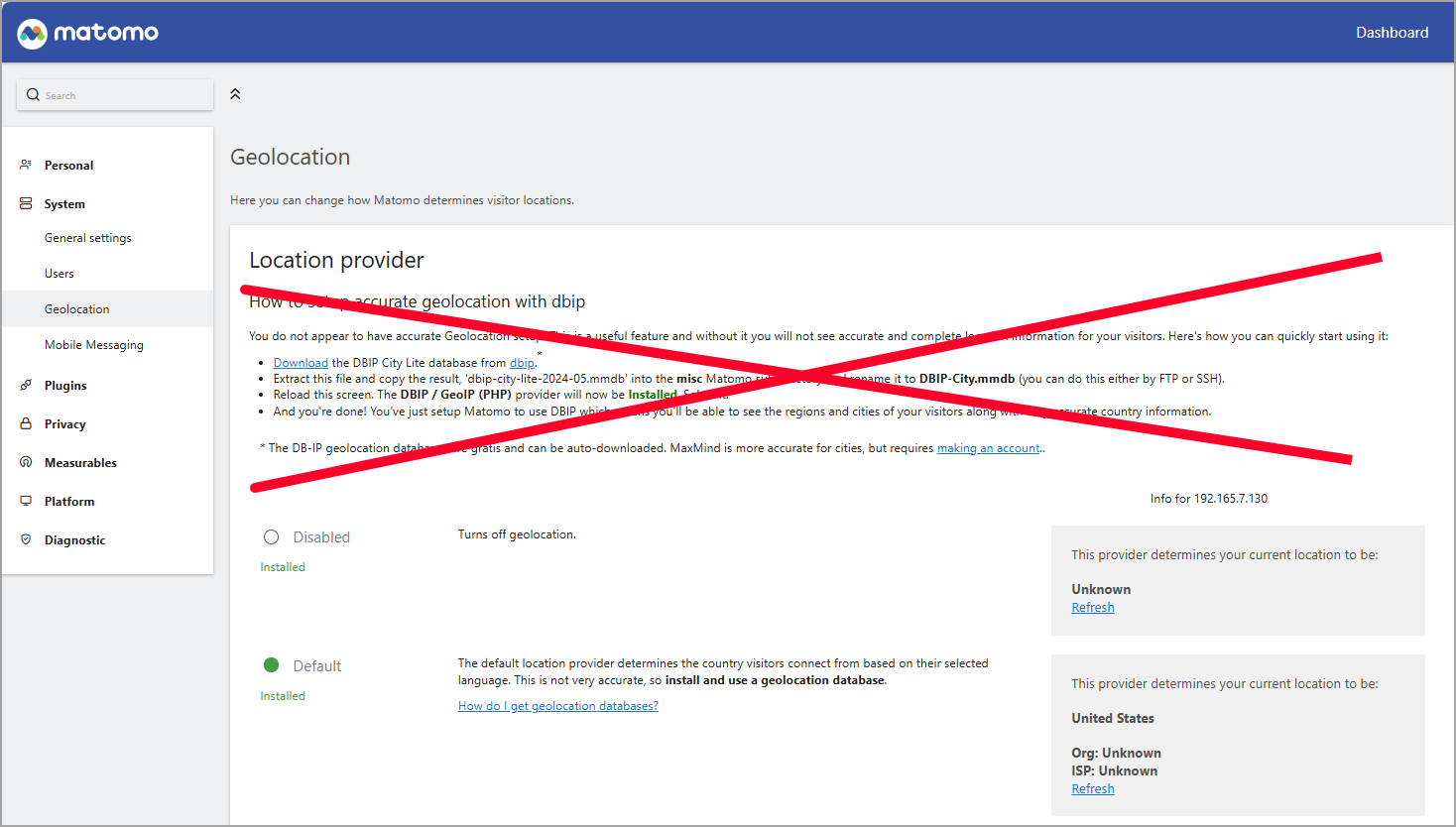This screenshot has height=827, width=1456.
Task: Click the 'Info for 192.165.7.130' text
Action: (x=1209, y=499)
